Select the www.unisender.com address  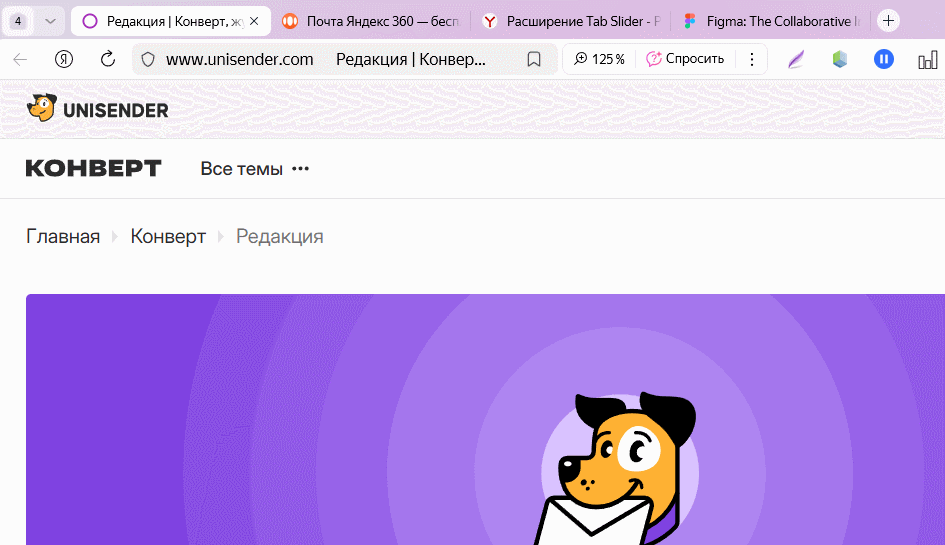click(x=240, y=59)
